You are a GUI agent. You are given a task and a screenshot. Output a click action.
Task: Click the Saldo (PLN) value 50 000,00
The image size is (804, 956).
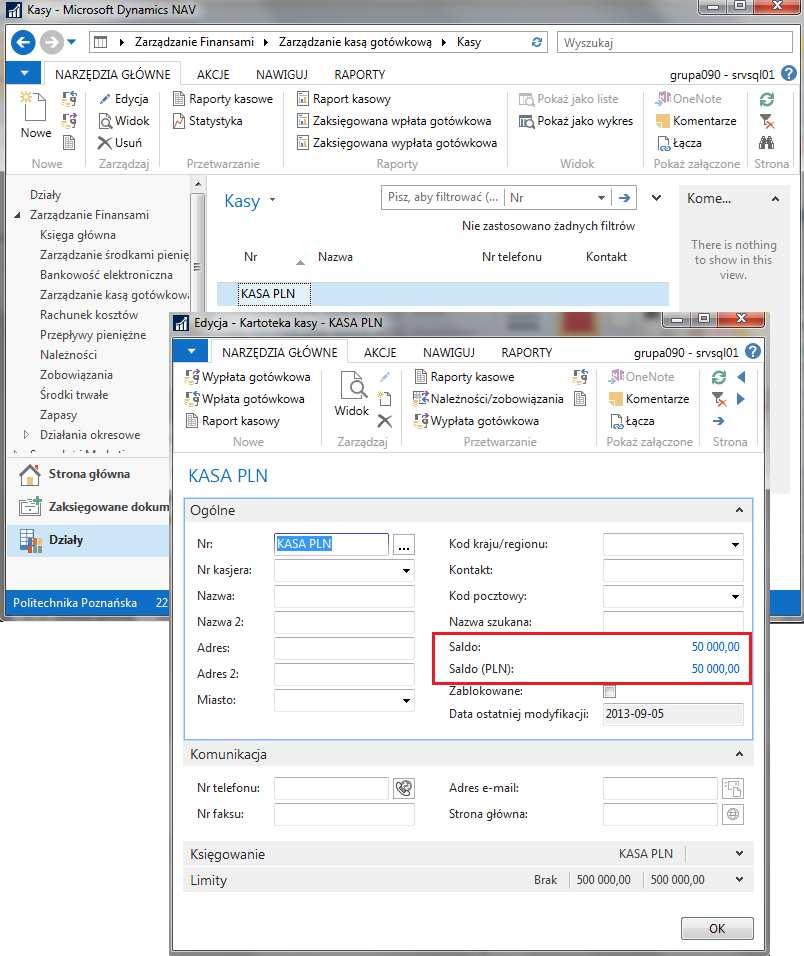coord(715,669)
